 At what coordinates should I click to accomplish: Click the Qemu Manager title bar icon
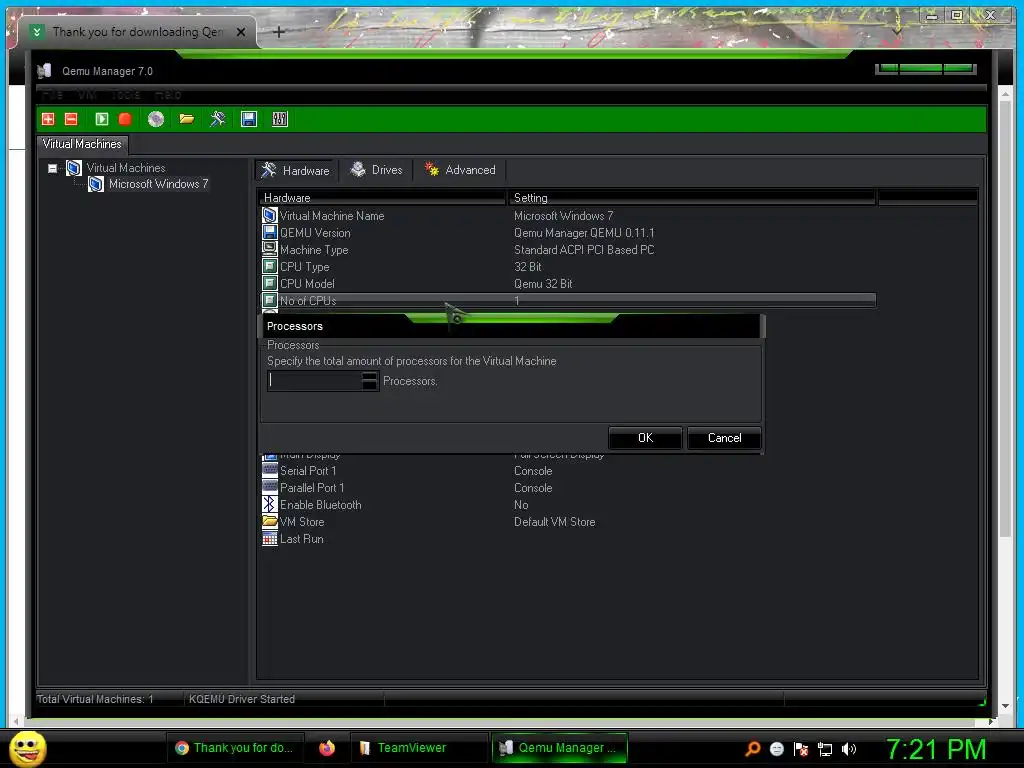(44, 71)
